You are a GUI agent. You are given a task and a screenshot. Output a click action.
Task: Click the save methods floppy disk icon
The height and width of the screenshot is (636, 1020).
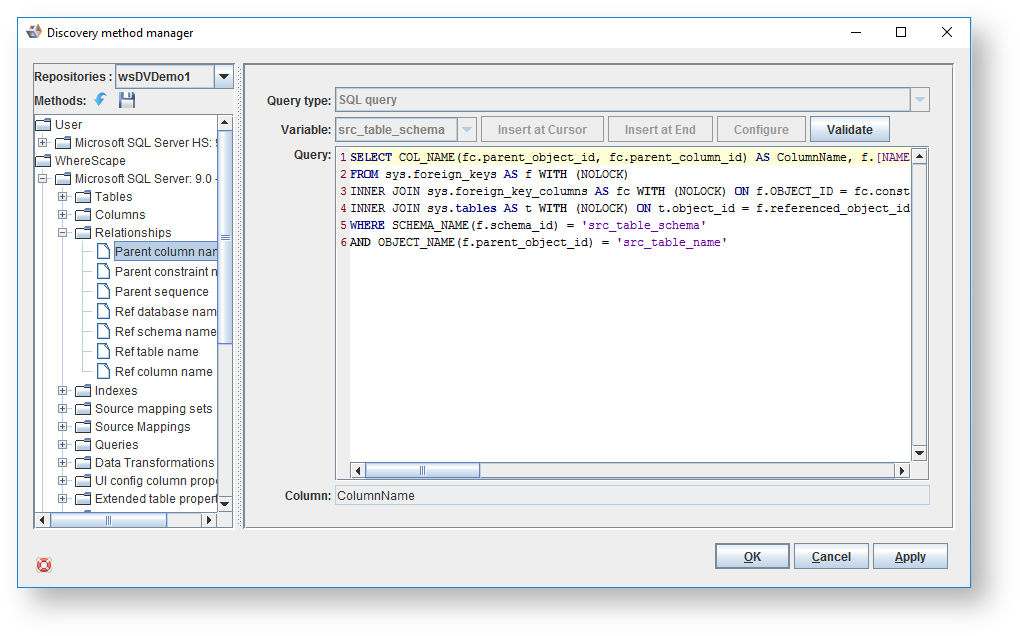tap(127, 100)
